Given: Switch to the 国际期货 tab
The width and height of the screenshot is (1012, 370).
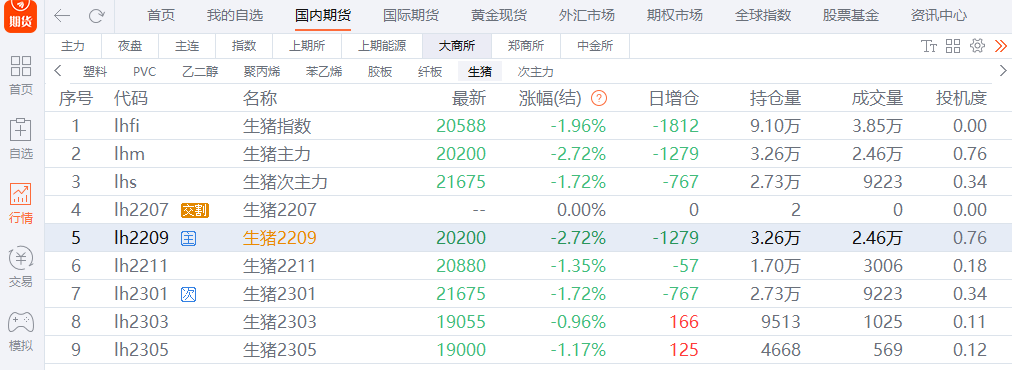Looking at the screenshot, I should click(410, 15).
